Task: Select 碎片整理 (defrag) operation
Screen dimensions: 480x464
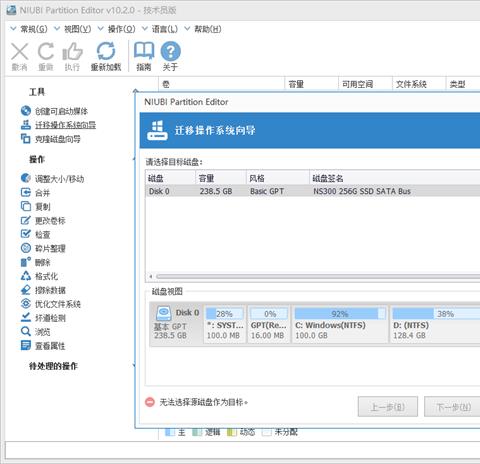Action: point(50,248)
